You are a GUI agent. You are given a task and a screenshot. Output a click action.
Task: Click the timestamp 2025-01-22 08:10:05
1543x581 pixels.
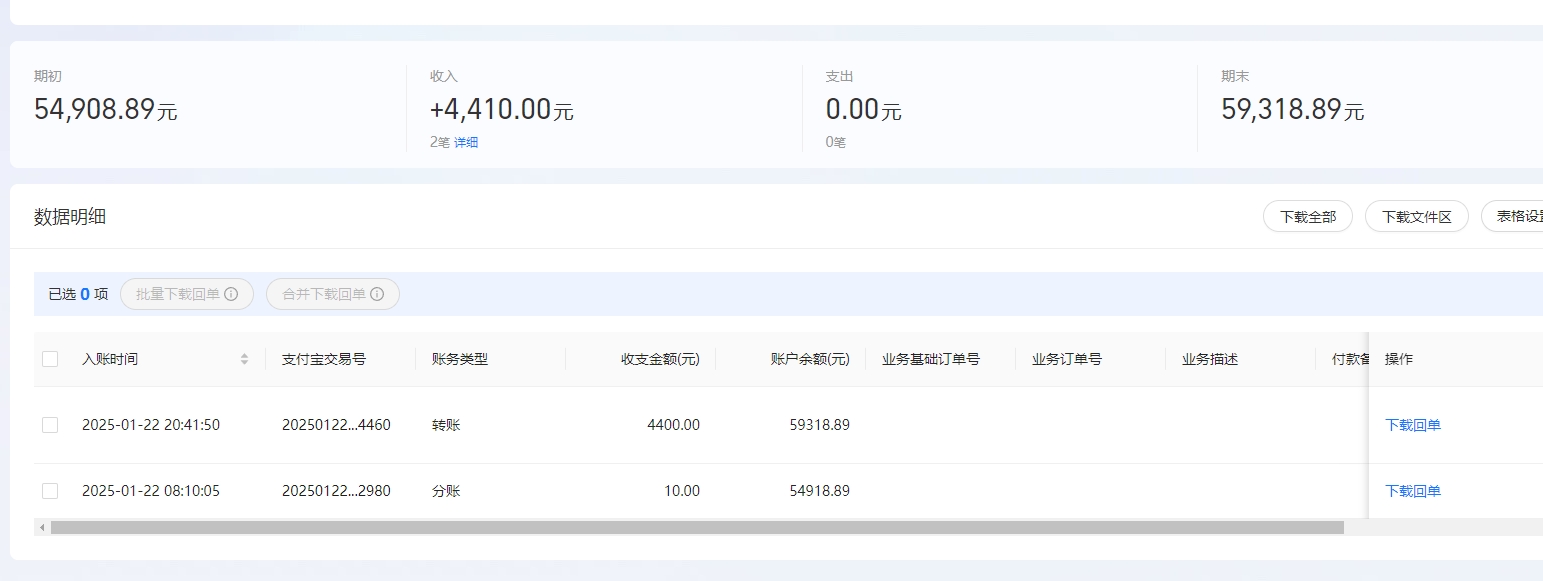point(151,491)
